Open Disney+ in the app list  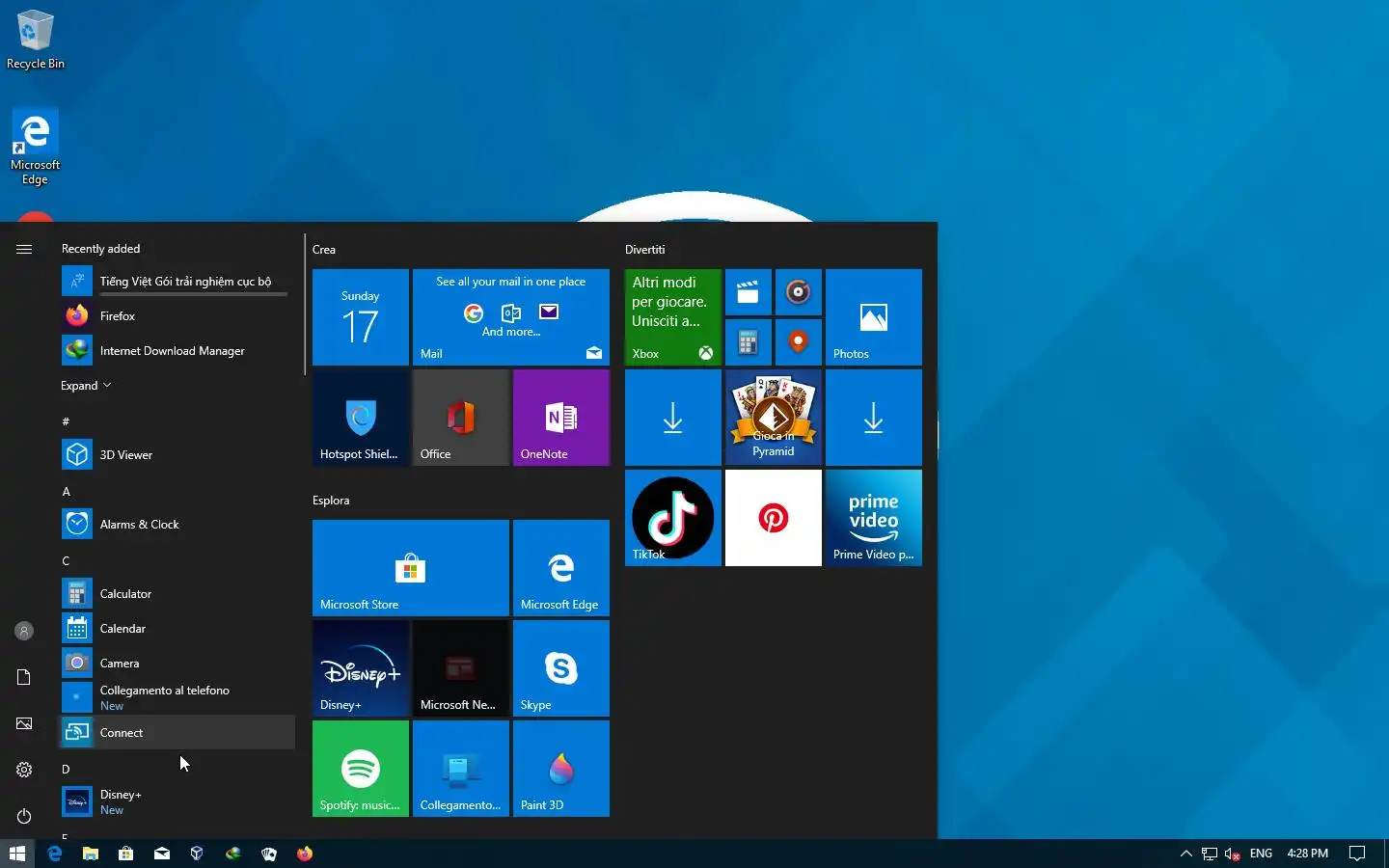pos(177,802)
